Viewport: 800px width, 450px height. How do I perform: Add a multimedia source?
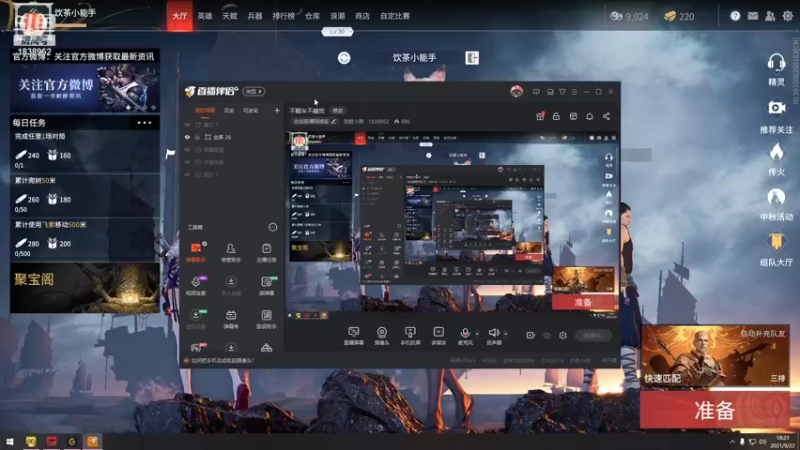click(x=438, y=336)
